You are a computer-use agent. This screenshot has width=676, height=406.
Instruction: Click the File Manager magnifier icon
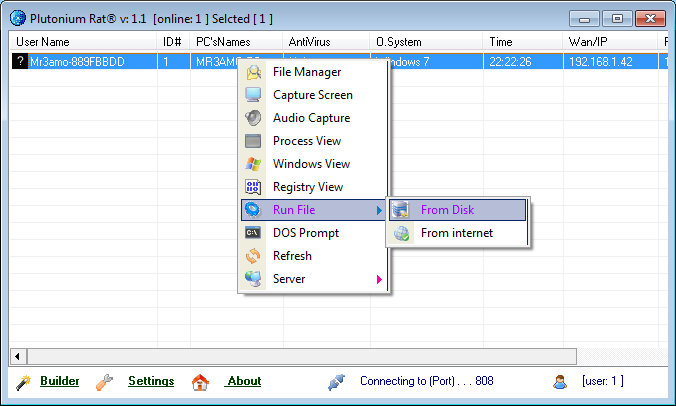click(x=254, y=72)
